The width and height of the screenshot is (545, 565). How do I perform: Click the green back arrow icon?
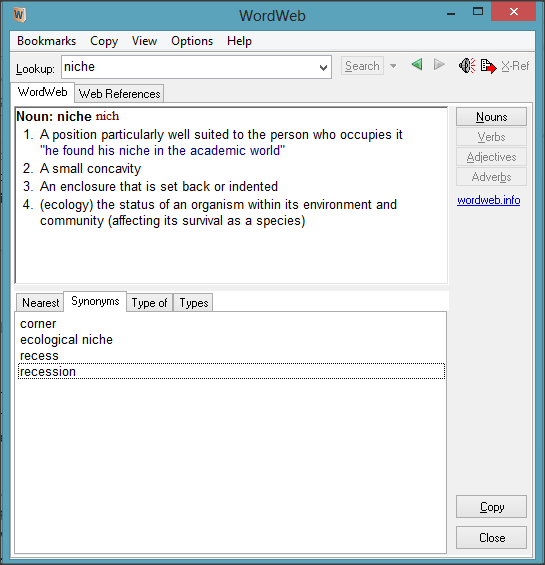(x=417, y=65)
